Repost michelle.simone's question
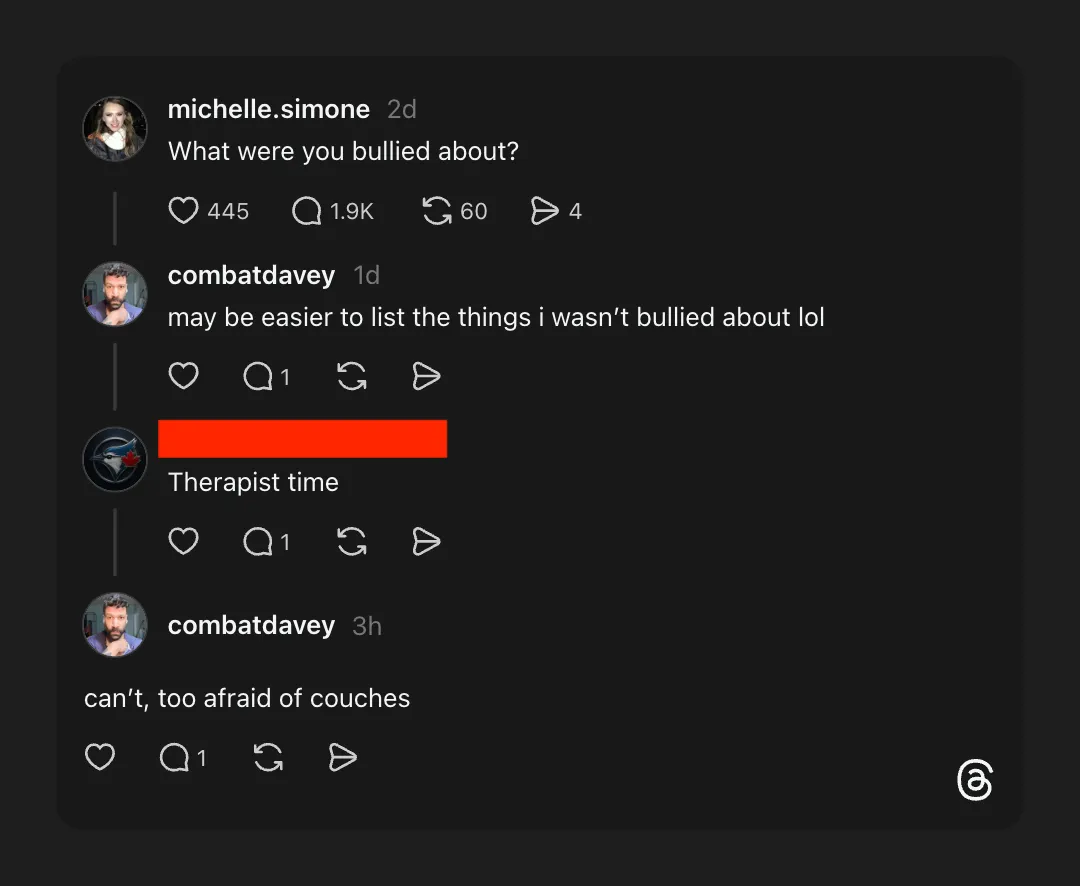1080x886 pixels. (x=435, y=211)
